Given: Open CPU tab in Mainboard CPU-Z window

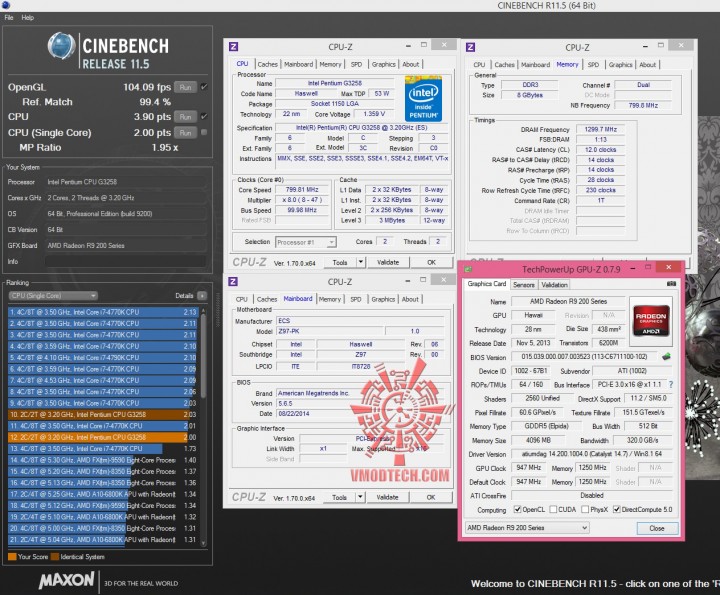Looking at the screenshot, I should (x=242, y=299).
